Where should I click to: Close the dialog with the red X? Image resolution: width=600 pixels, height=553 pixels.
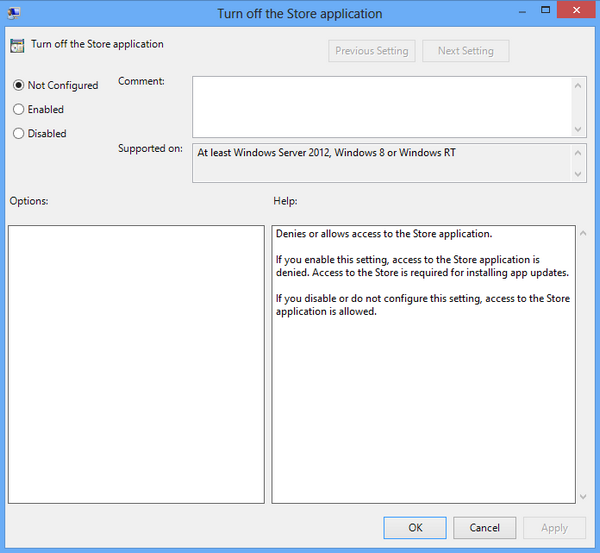576,10
